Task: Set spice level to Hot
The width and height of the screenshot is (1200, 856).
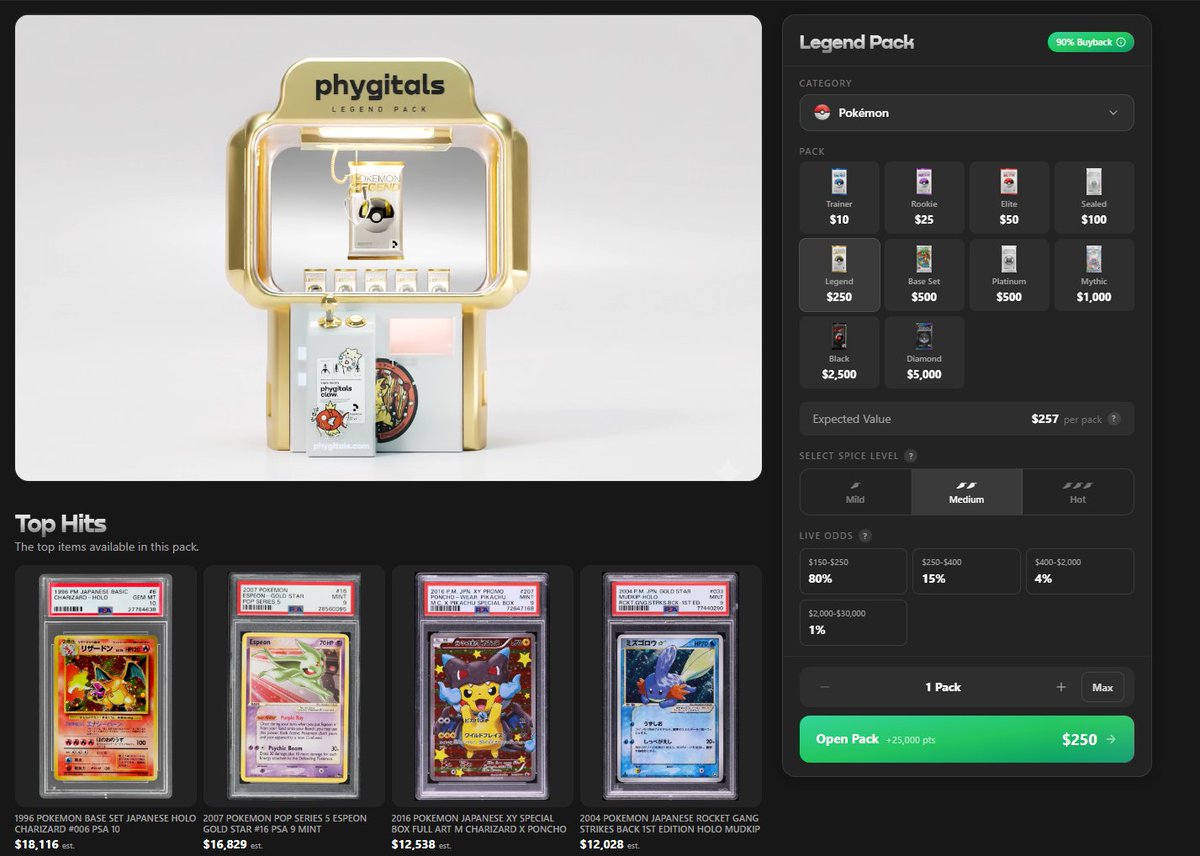Action: point(1078,492)
